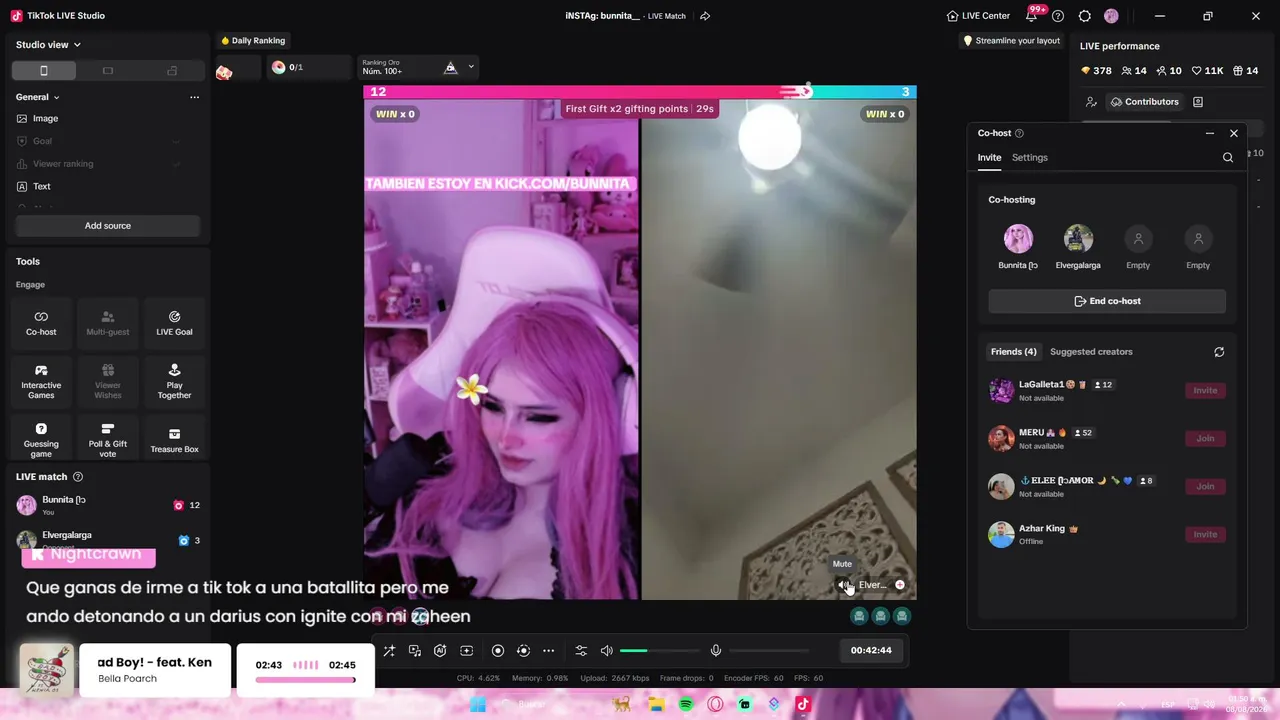Open the AI assistant tool
Image resolution: width=1280 pixels, height=720 pixels.
(440, 651)
